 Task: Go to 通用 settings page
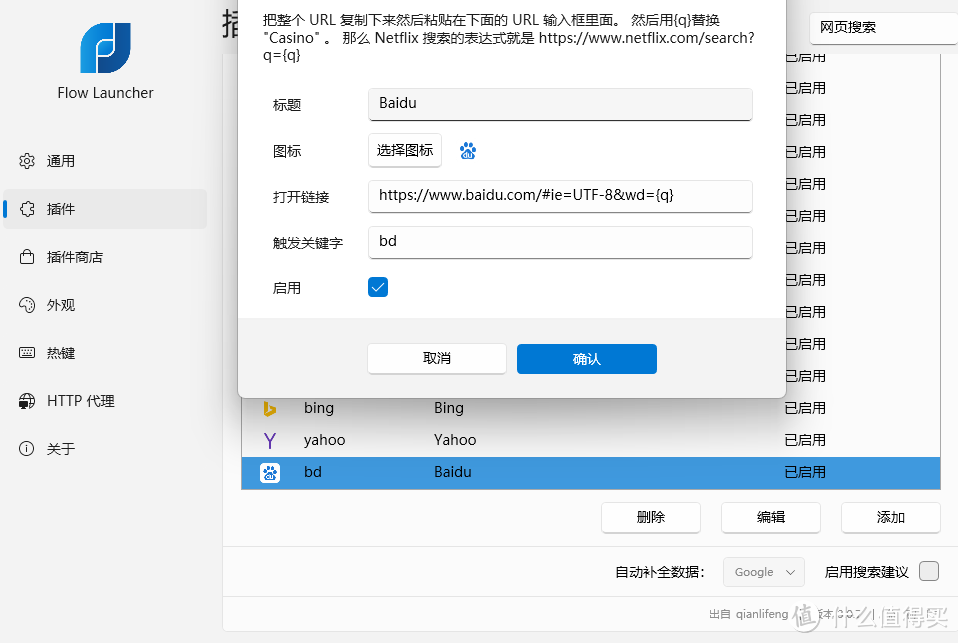(105, 161)
